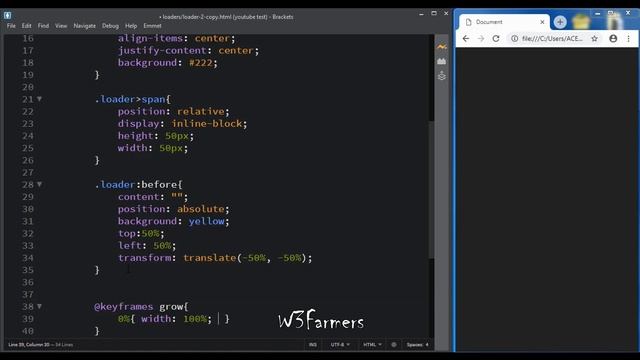Open the Live Preview lightning icon in Brackets
Viewport: 640px width, 360px height.
coord(442,47)
